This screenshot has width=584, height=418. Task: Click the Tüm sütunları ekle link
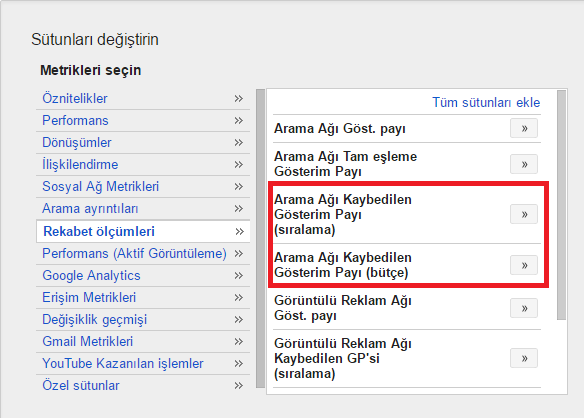486,102
